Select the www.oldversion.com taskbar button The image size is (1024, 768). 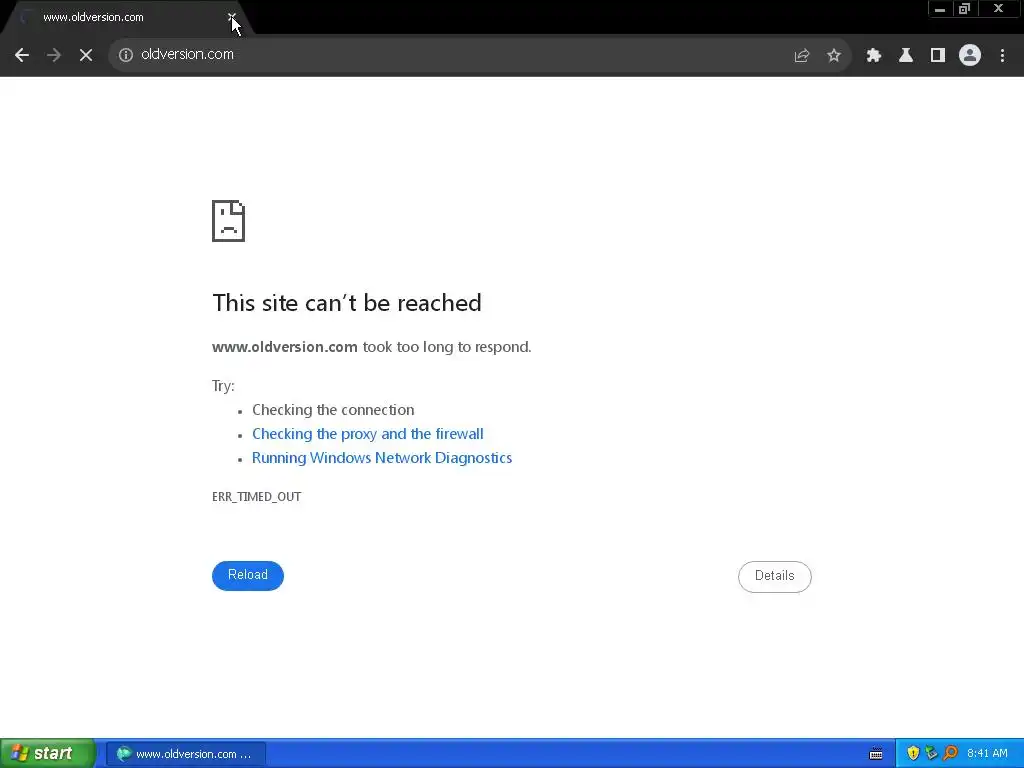[x=185, y=754]
